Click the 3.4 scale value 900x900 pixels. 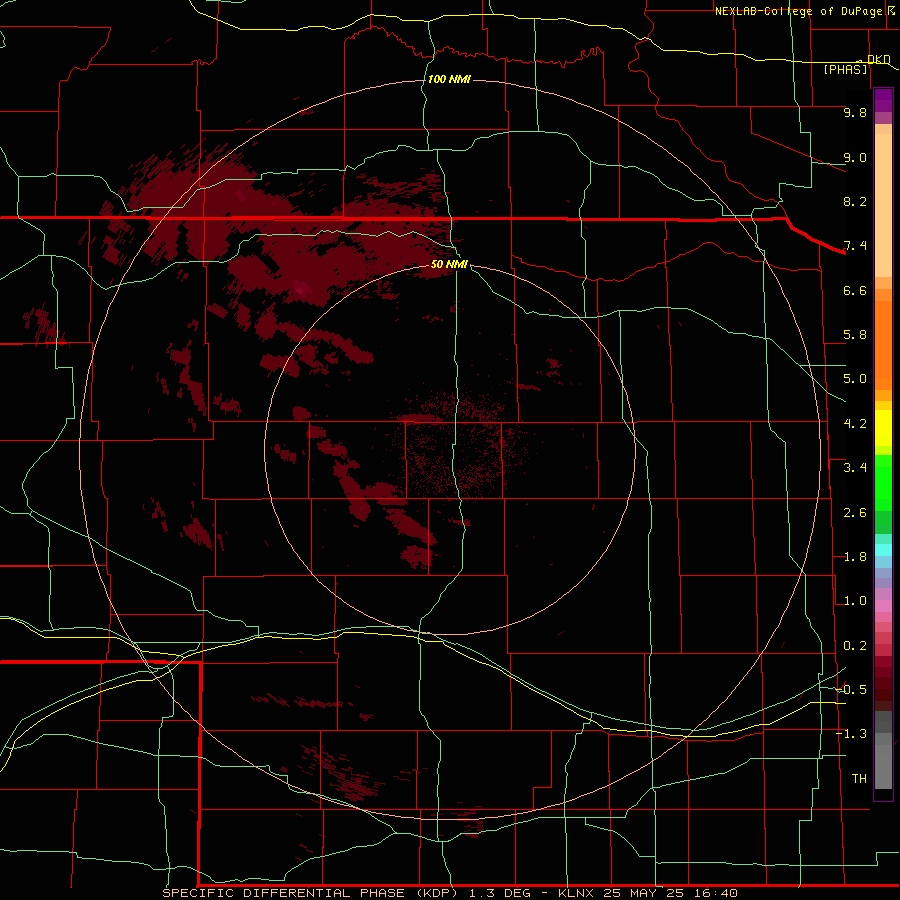(855, 468)
